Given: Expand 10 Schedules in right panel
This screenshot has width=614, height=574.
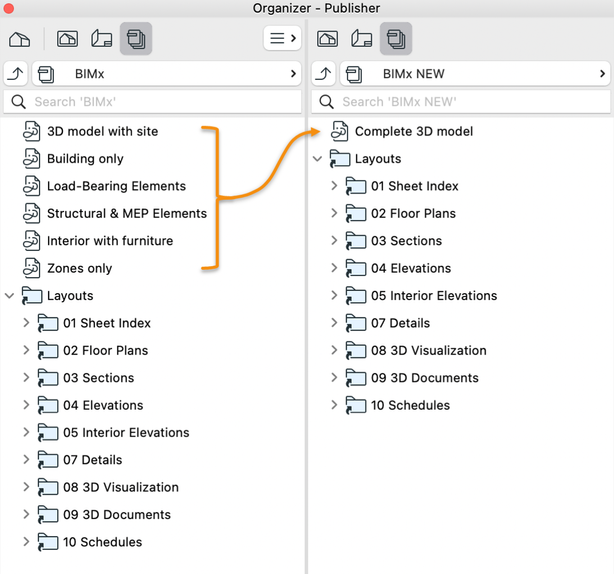Looking at the screenshot, I should [x=334, y=405].
